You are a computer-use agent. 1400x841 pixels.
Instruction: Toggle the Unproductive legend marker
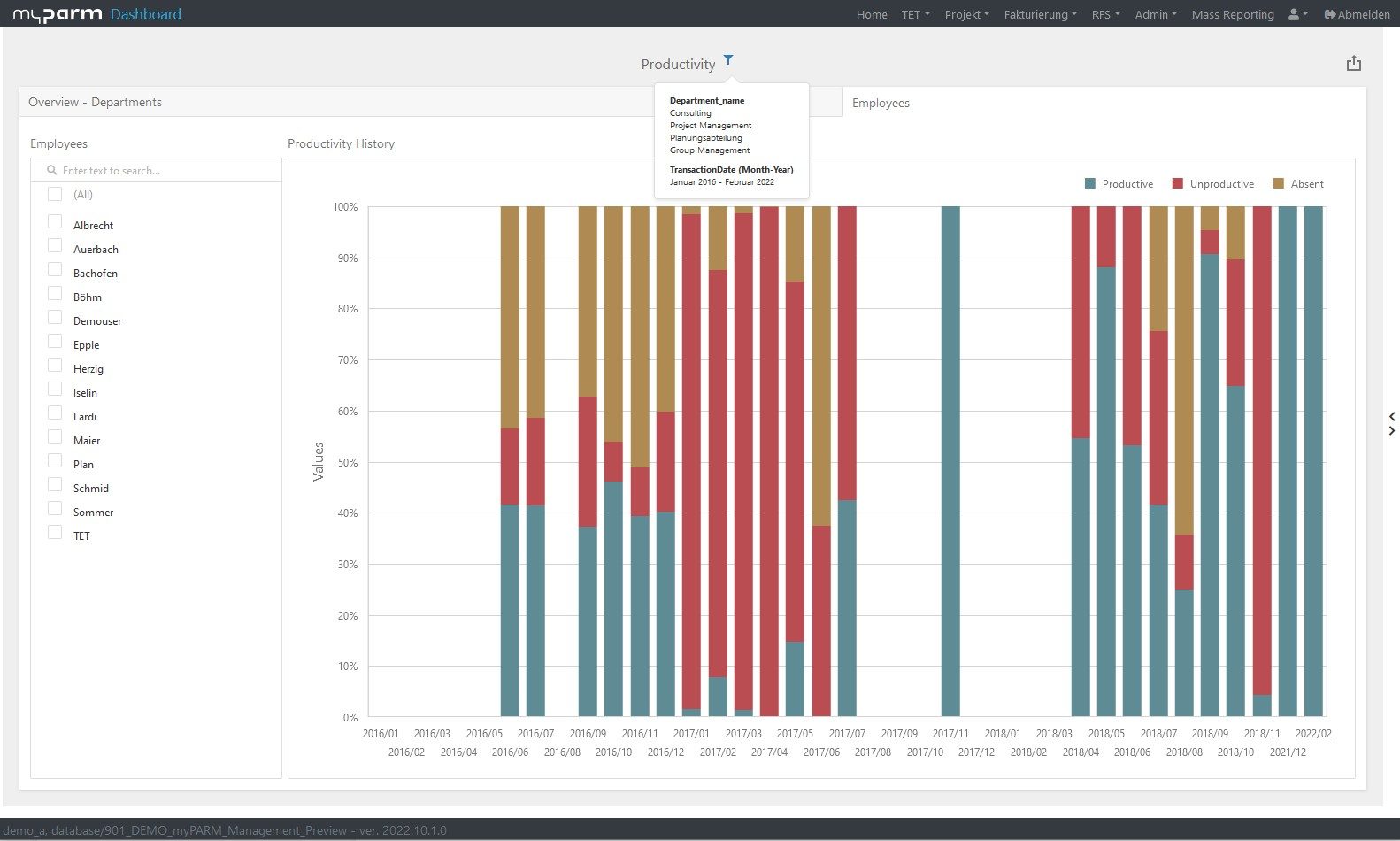(1178, 184)
